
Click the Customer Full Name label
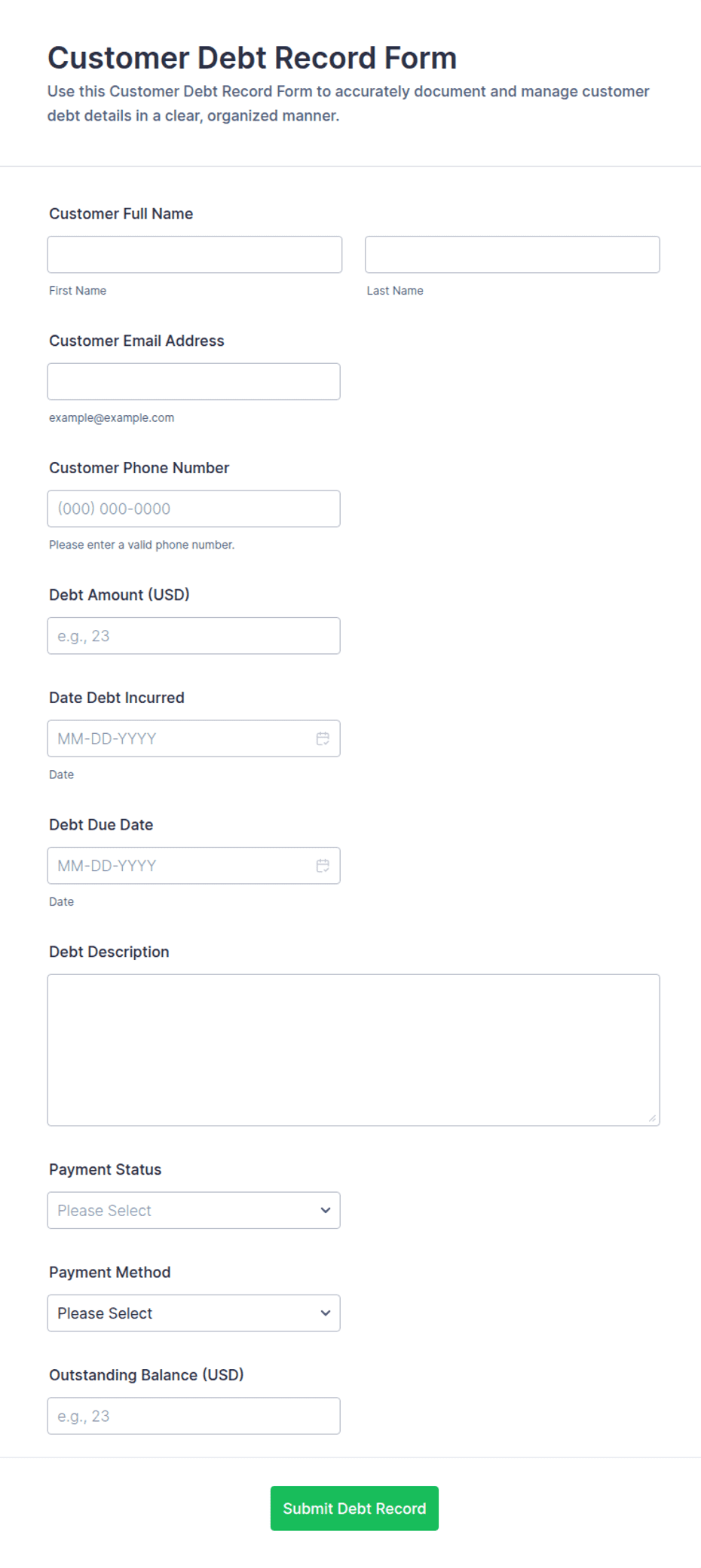tap(121, 214)
